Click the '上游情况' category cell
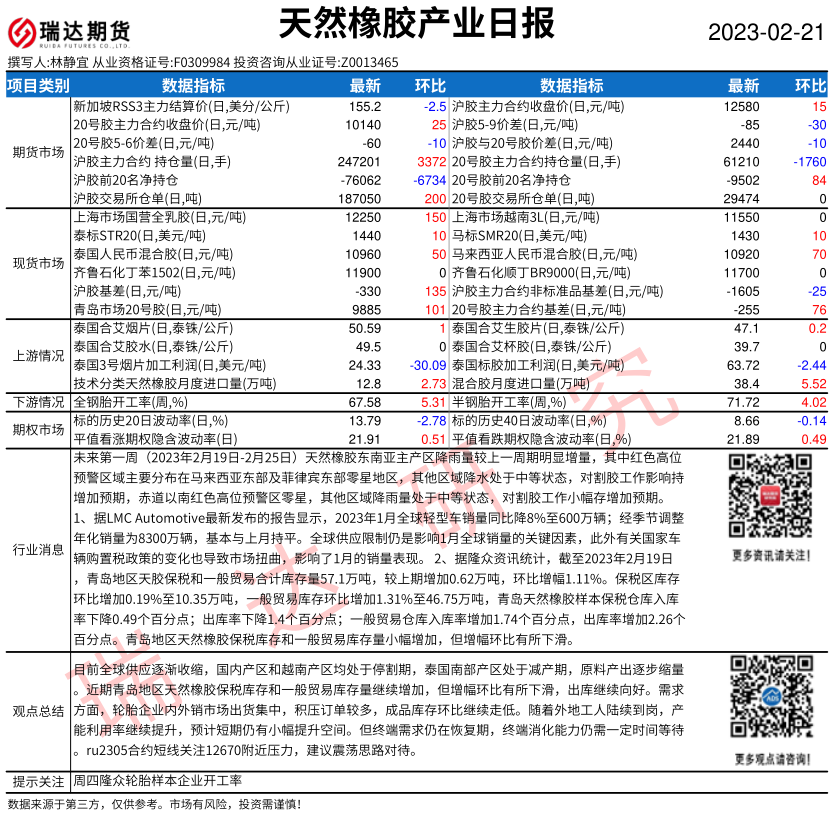This screenshot has height=814, width=833. 38,355
